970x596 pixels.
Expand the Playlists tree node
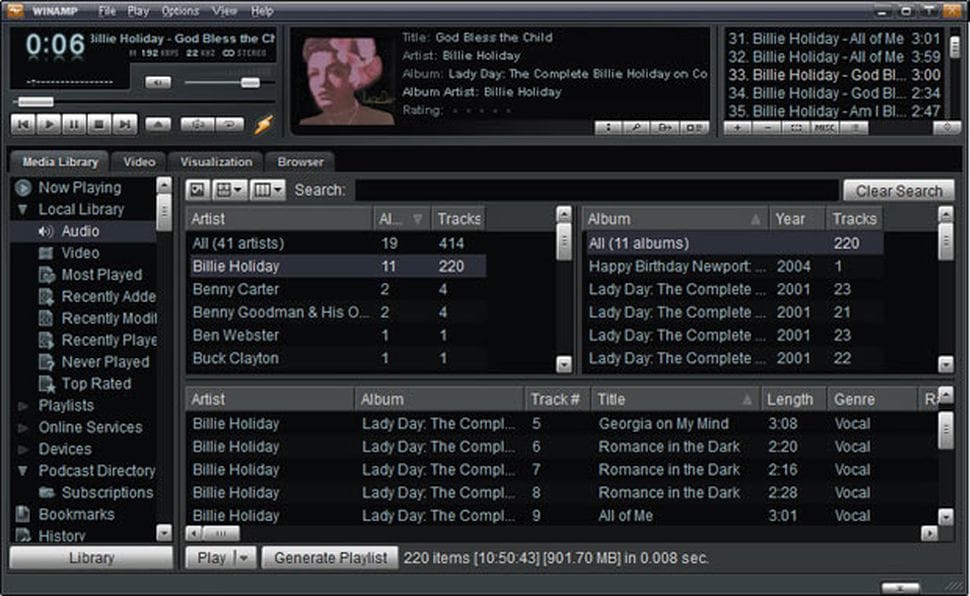pyautogui.click(x=22, y=406)
